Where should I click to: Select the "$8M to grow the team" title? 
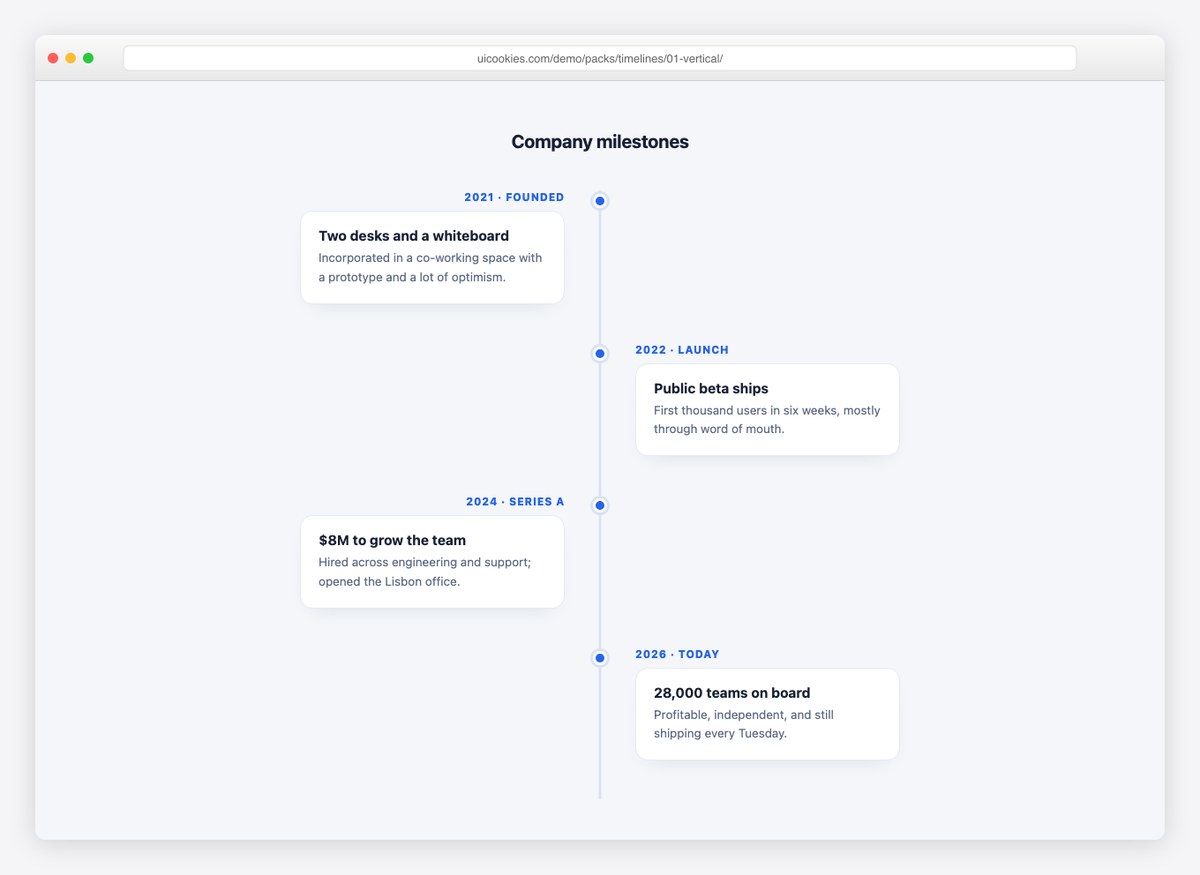tap(392, 540)
